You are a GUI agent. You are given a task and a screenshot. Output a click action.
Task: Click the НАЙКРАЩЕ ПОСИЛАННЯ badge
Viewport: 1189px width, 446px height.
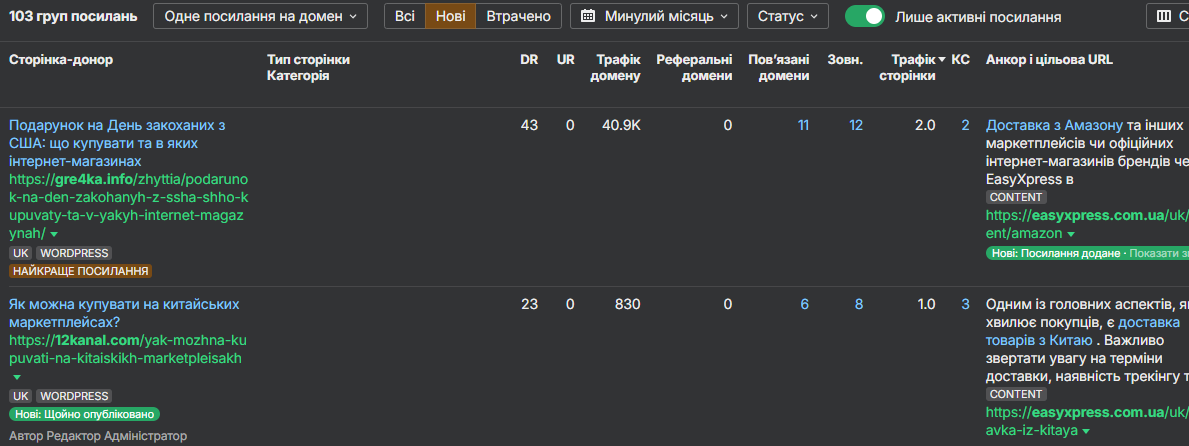pyautogui.click(x=80, y=271)
